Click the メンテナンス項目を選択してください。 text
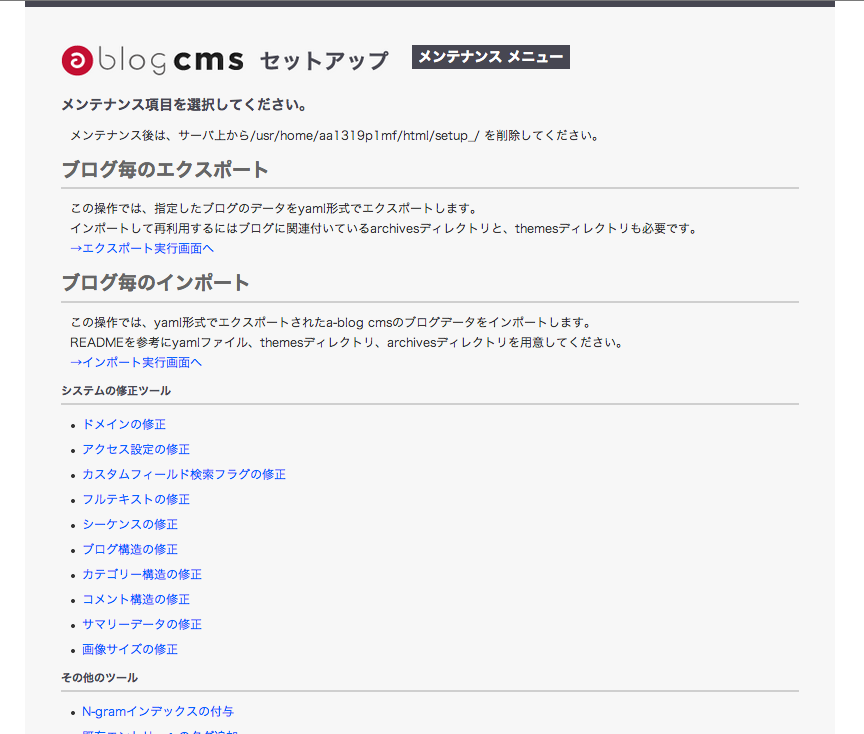864x734 pixels. (x=185, y=105)
